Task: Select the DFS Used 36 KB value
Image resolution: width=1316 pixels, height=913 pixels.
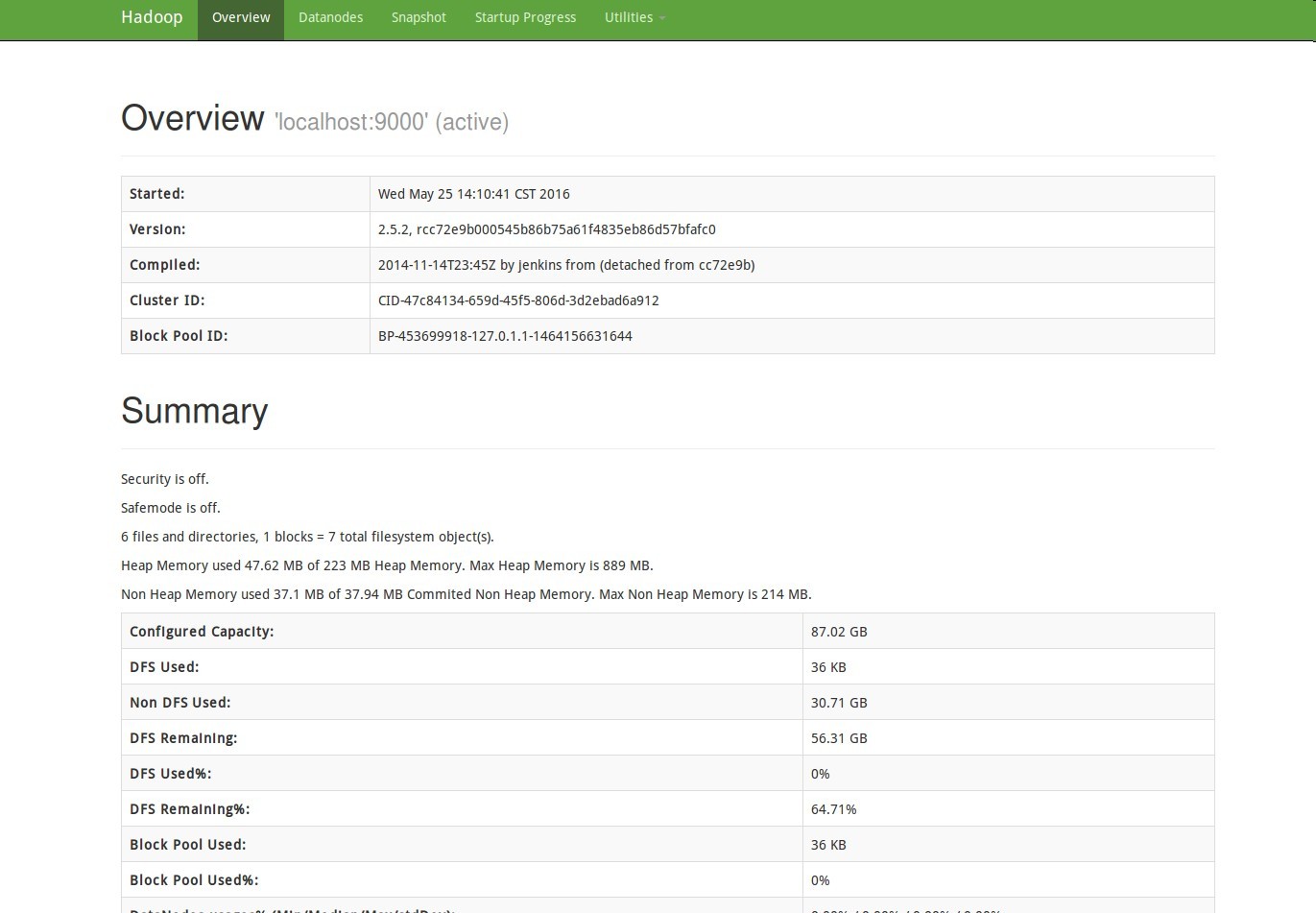Action: coord(828,667)
